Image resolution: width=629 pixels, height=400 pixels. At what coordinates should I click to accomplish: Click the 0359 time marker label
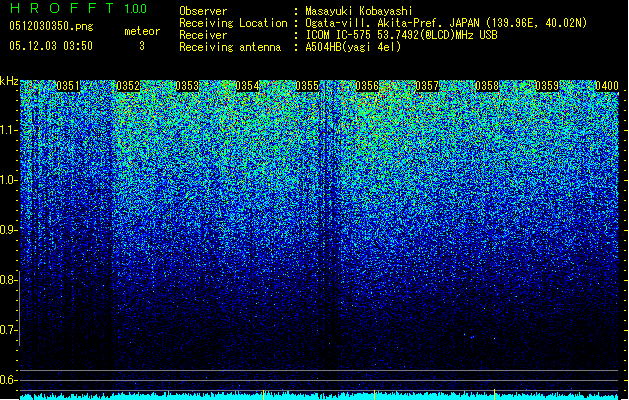pos(547,86)
